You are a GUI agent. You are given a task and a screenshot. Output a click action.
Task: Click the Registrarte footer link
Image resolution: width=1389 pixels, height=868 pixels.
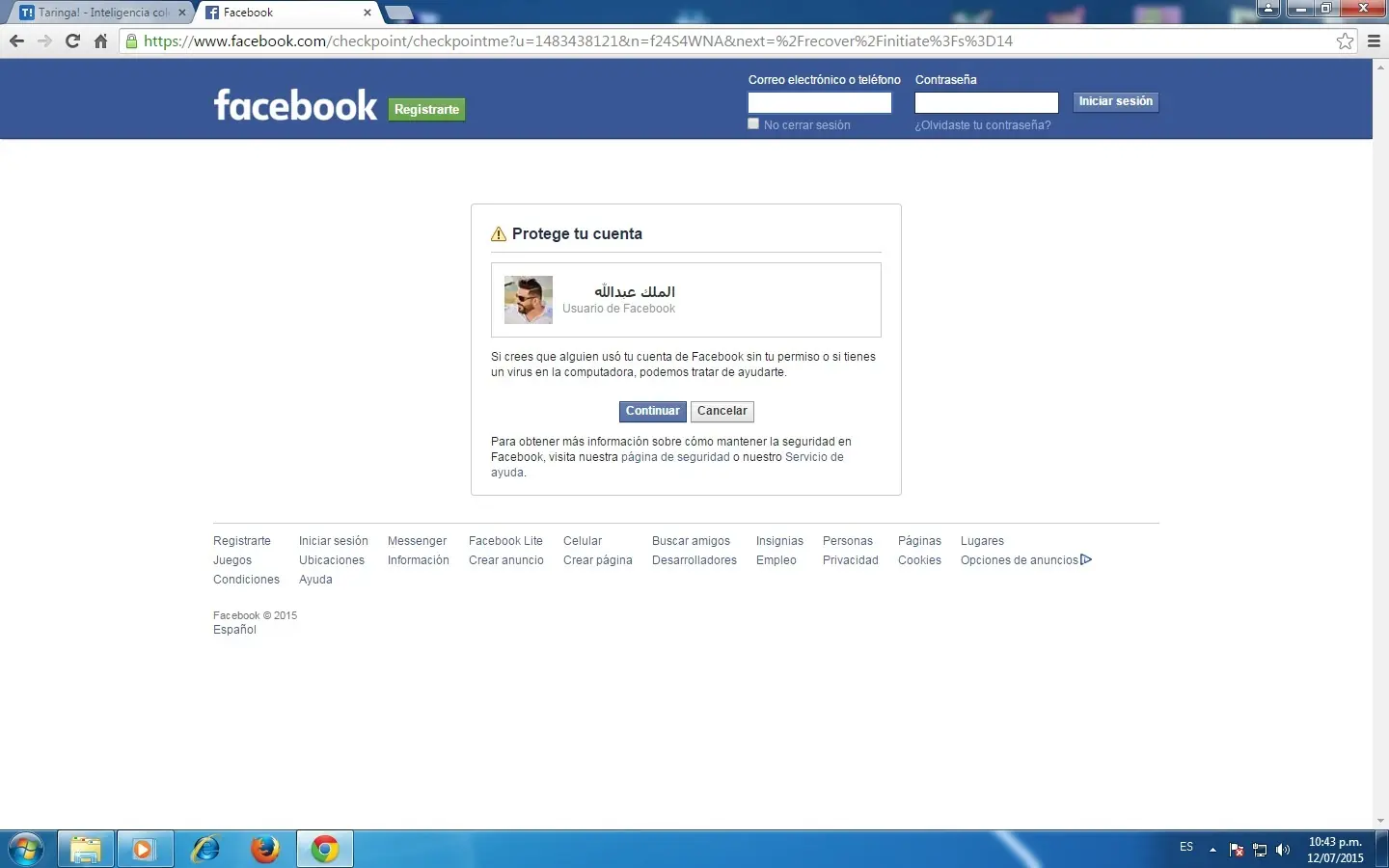[x=242, y=541]
